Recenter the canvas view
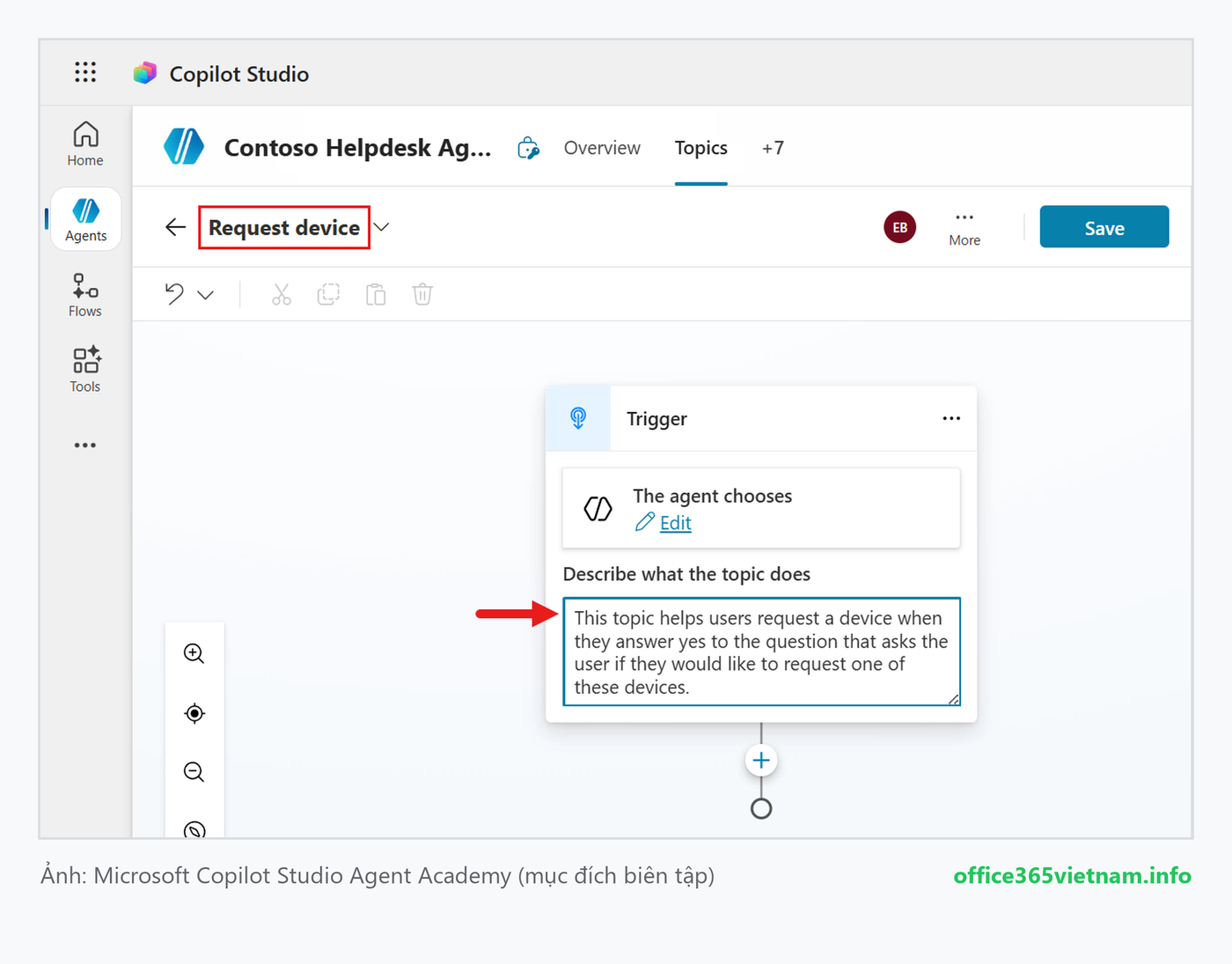Screen dimensions: 1232x964 [194, 713]
